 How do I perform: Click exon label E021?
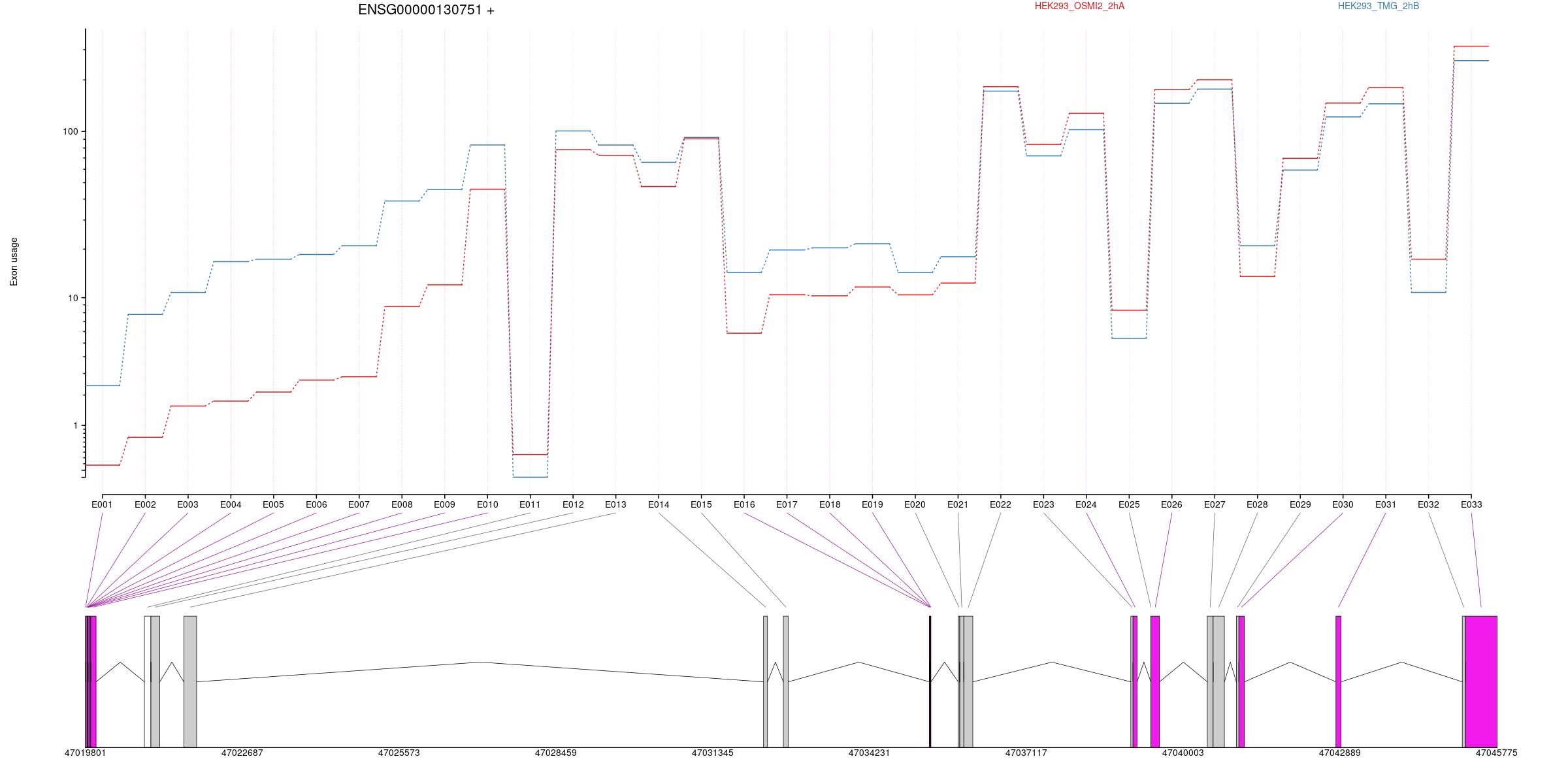[958, 504]
